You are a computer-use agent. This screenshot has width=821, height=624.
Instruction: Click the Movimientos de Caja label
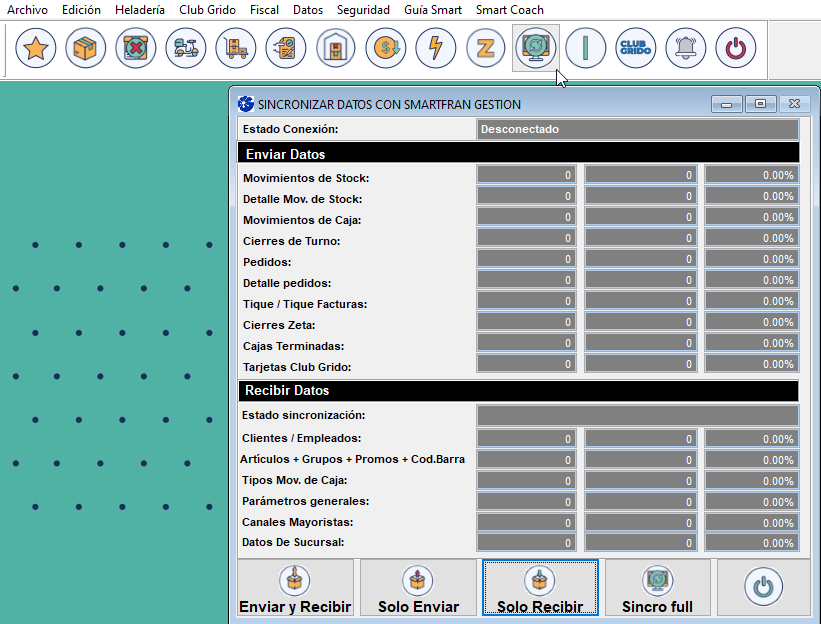click(302, 220)
